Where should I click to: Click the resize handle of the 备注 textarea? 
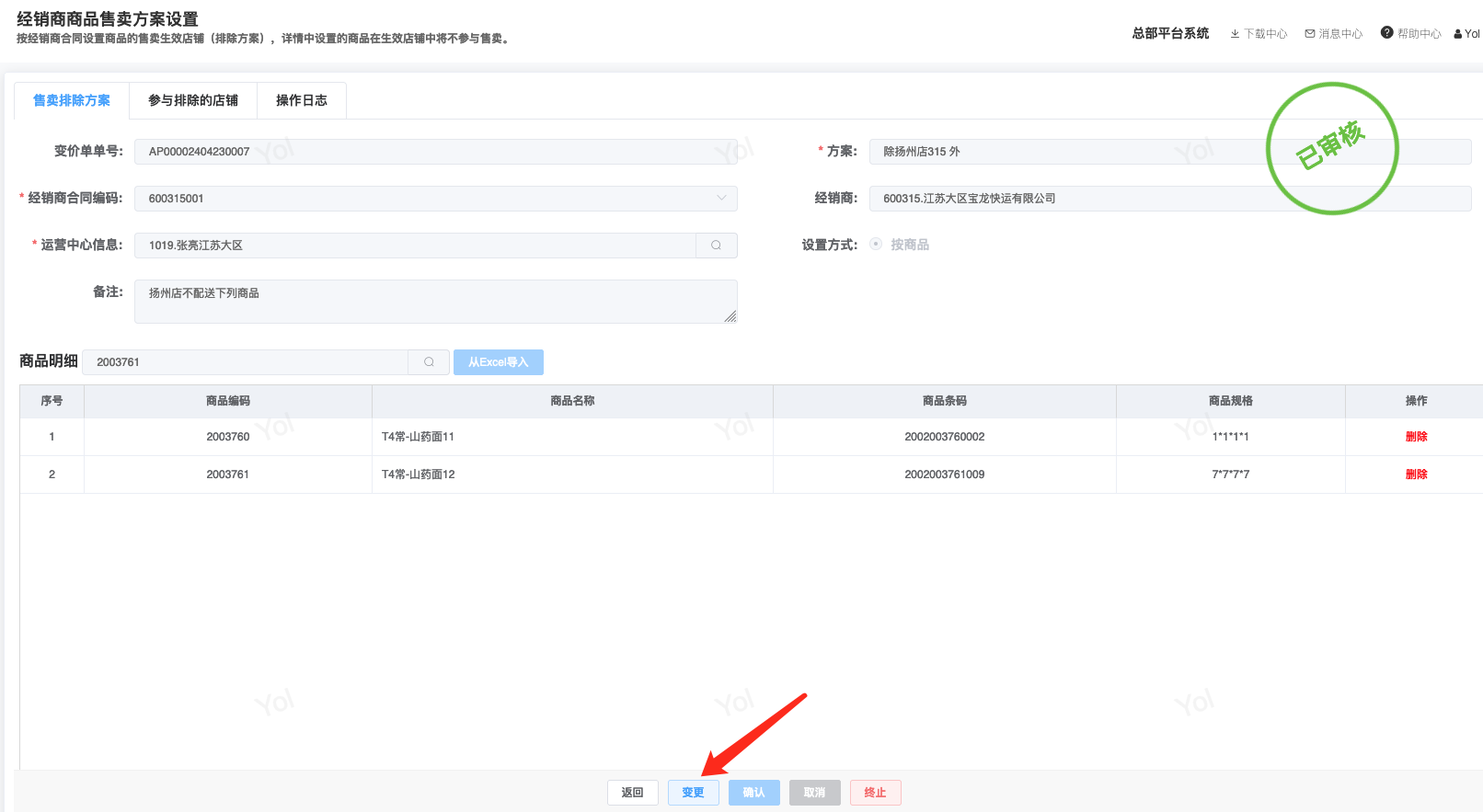730,316
